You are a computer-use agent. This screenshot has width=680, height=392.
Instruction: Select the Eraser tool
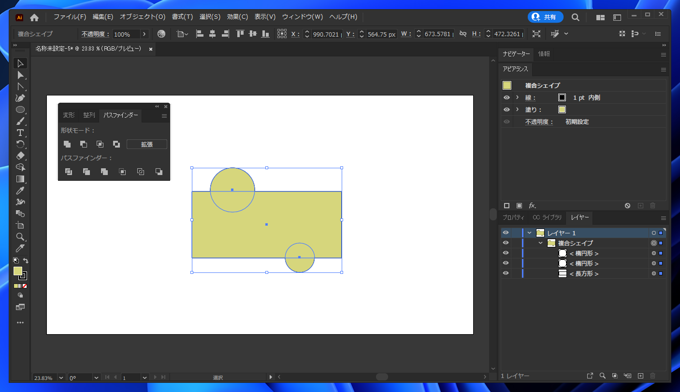pyautogui.click(x=20, y=156)
